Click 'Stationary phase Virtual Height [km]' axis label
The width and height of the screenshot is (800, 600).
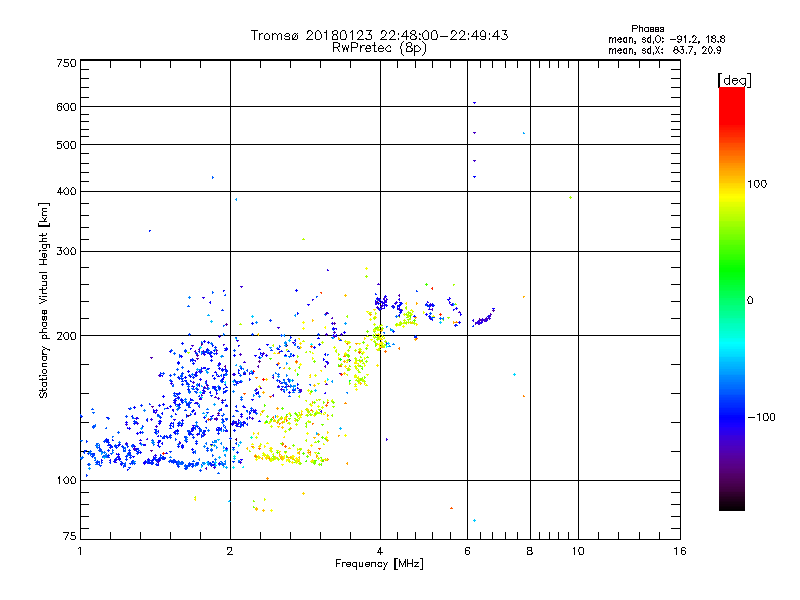(44, 301)
